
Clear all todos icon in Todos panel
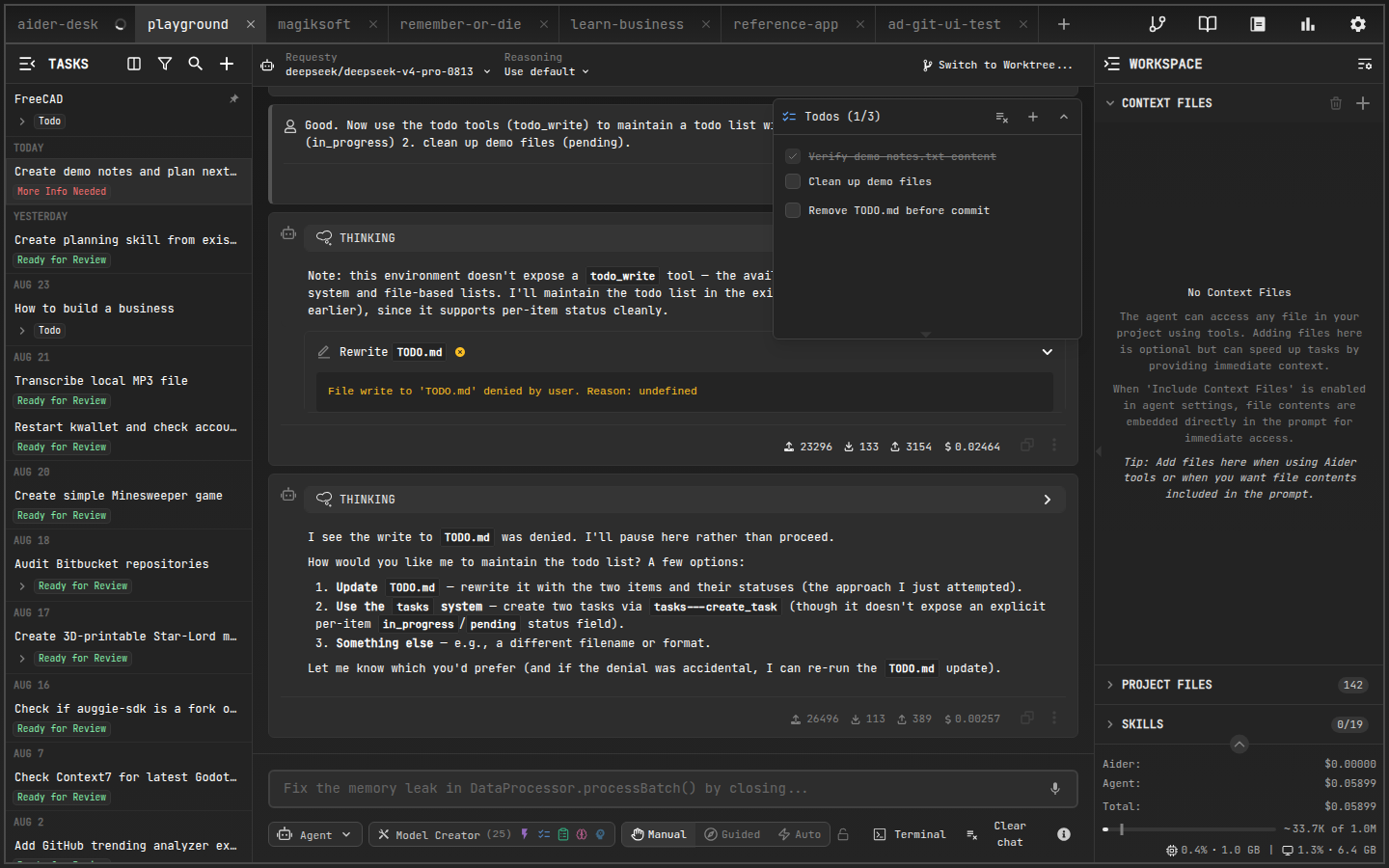coord(1002,117)
